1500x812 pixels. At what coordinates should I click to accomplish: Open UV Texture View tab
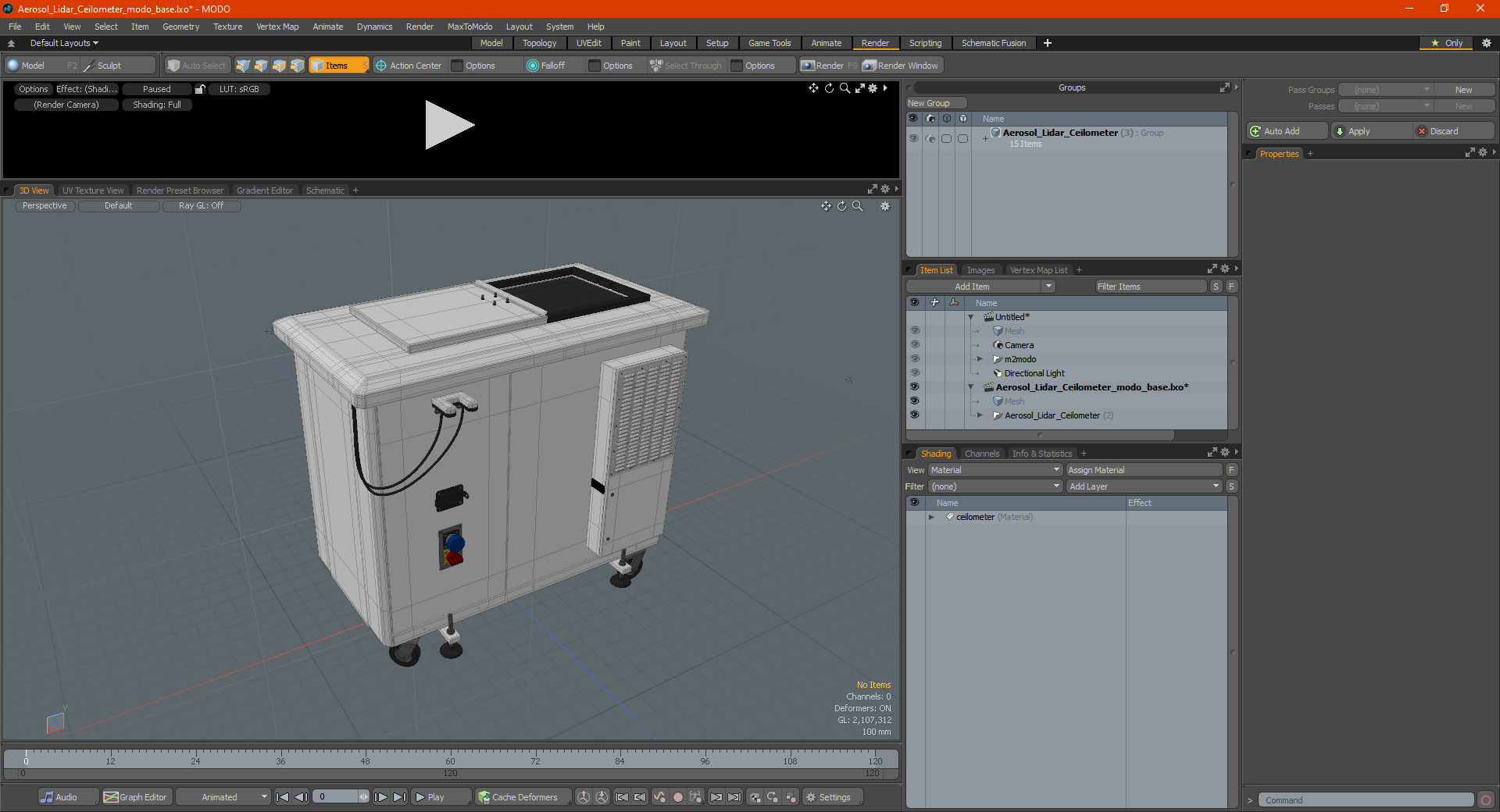point(92,191)
